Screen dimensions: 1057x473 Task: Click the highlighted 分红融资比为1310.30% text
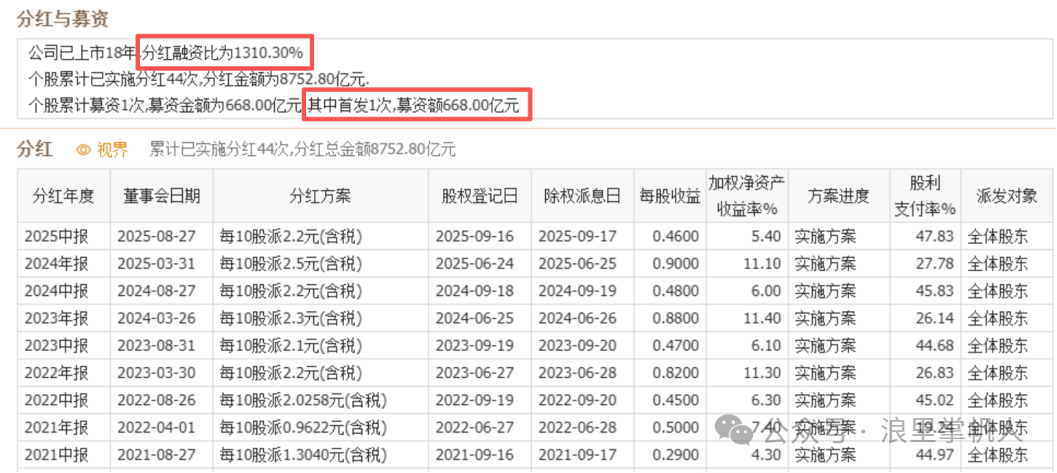coord(228,52)
